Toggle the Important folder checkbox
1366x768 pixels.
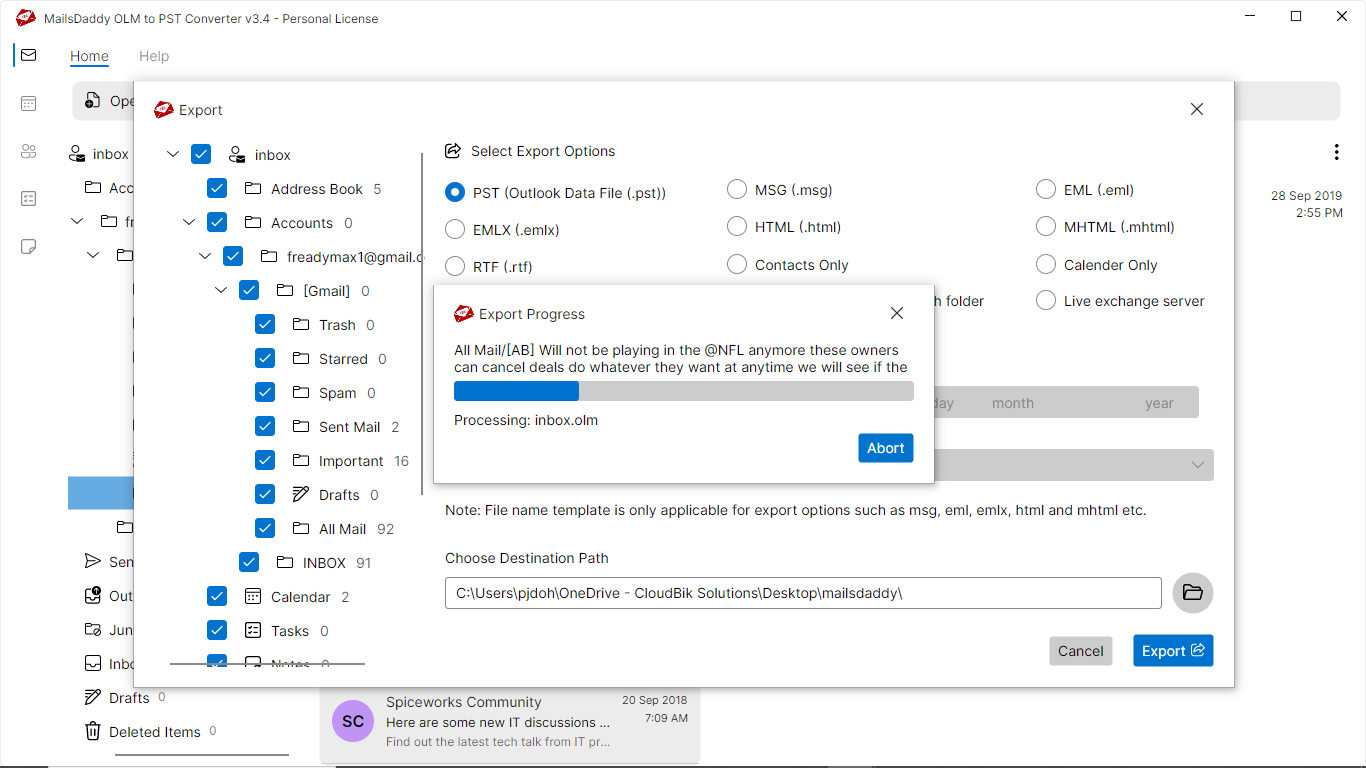tap(265, 461)
